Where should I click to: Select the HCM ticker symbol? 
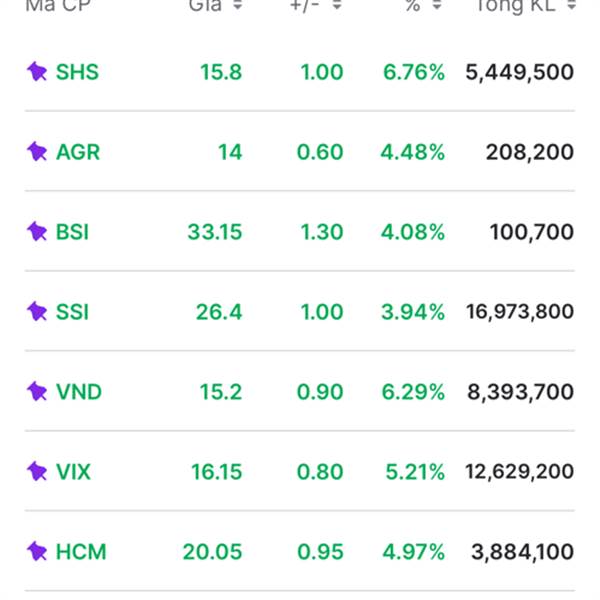point(81,552)
